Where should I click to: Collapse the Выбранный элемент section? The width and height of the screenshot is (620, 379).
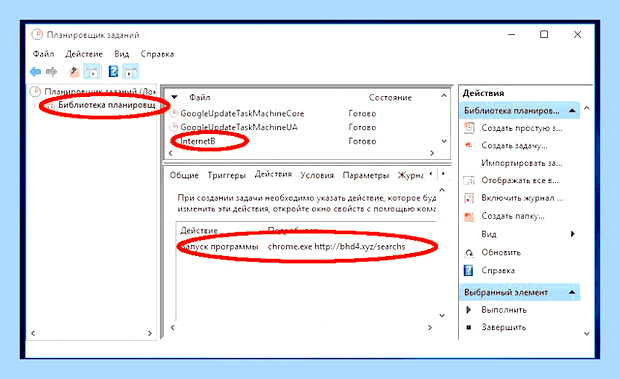[x=572, y=292]
